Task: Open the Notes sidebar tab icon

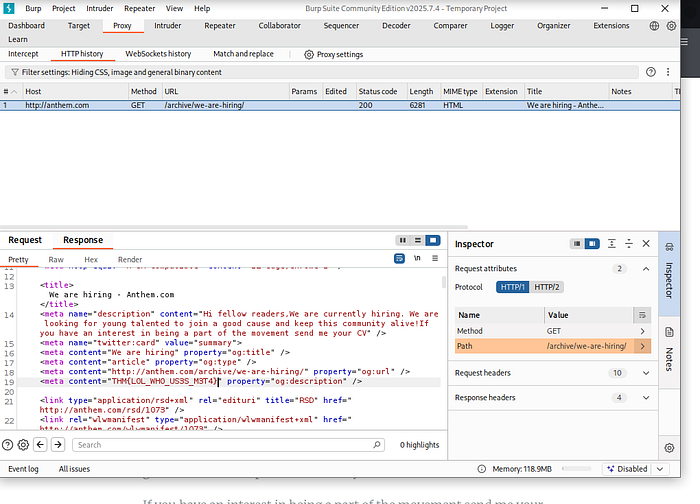Action: [x=669, y=332]
